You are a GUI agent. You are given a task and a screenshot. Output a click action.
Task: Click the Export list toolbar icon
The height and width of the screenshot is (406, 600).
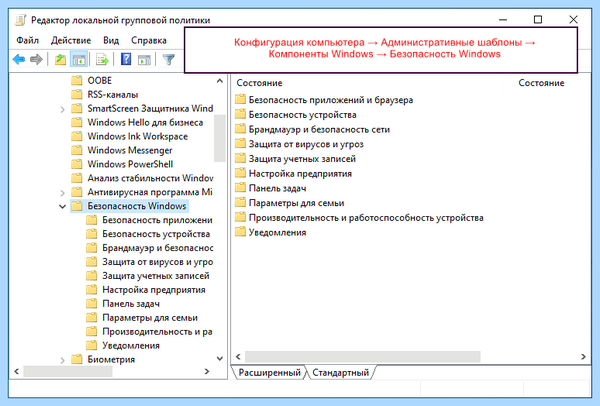pyautogui.click(x=102, y=59)
